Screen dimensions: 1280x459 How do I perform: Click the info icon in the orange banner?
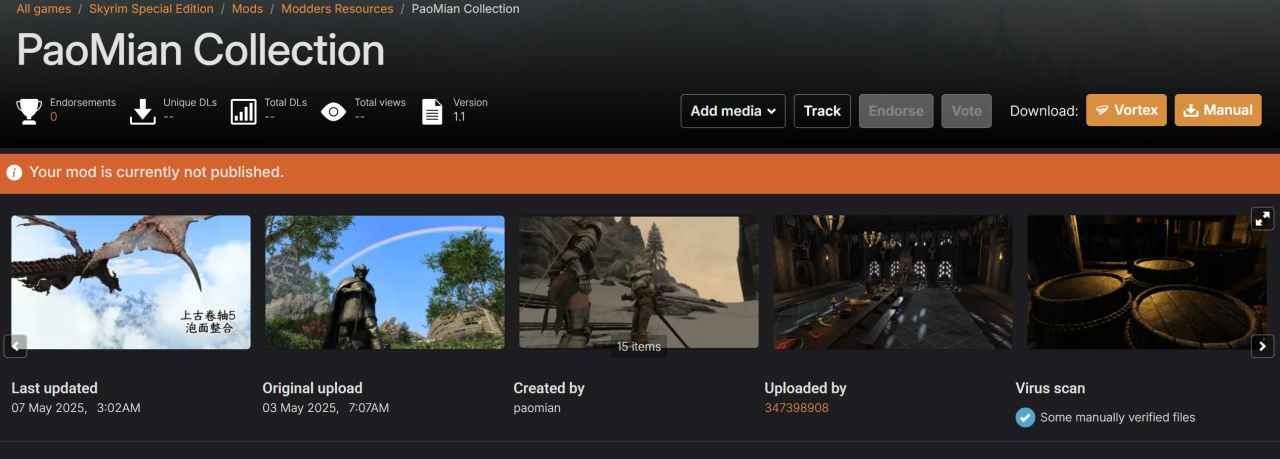point(14,172)
